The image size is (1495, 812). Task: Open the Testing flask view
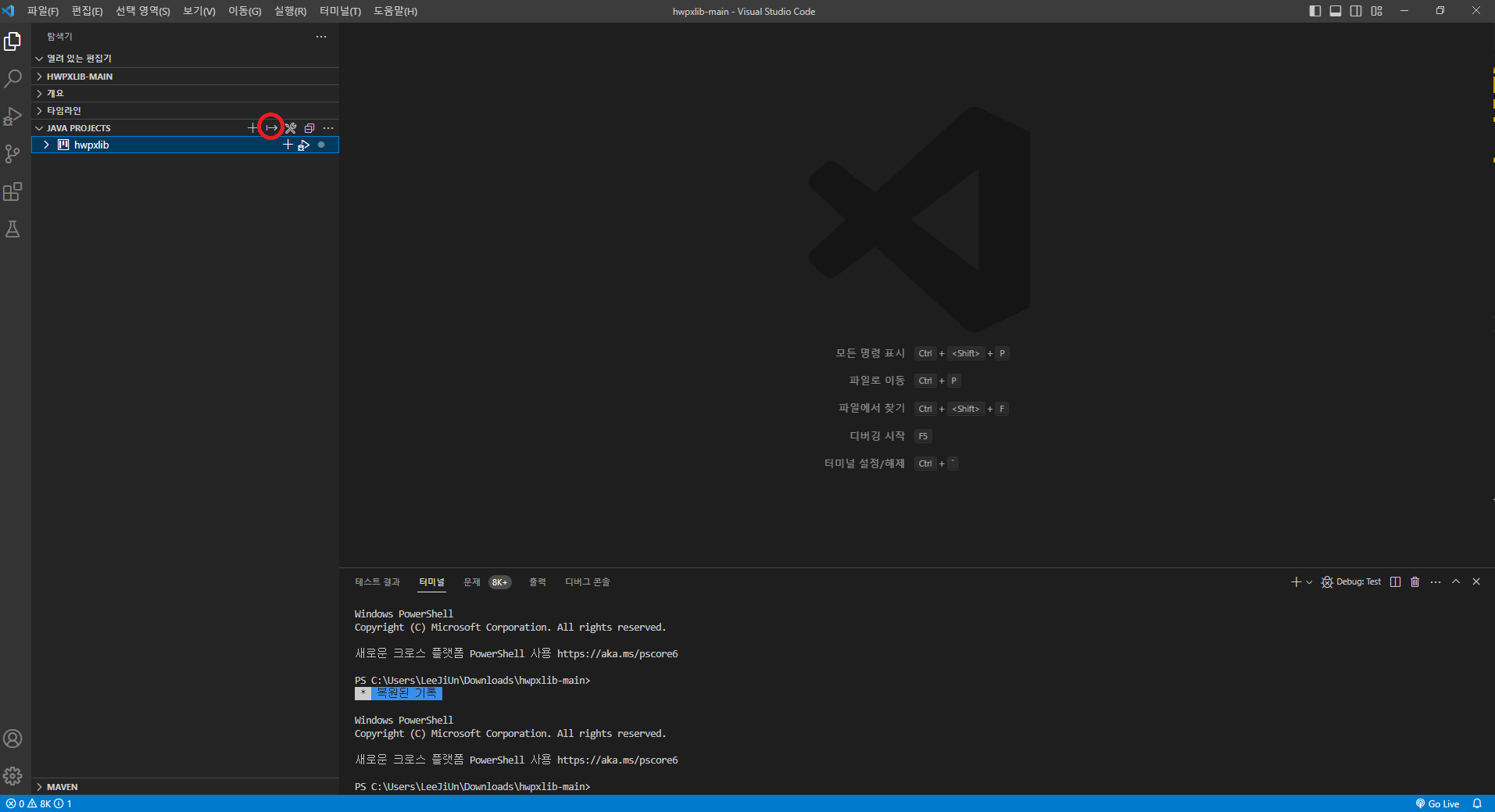(13, 229)
